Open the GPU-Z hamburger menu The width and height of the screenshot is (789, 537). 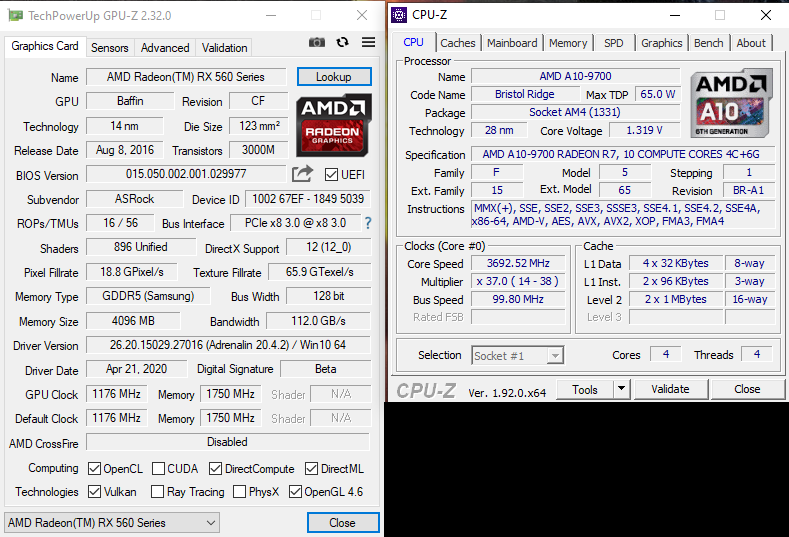pos(368,42)
